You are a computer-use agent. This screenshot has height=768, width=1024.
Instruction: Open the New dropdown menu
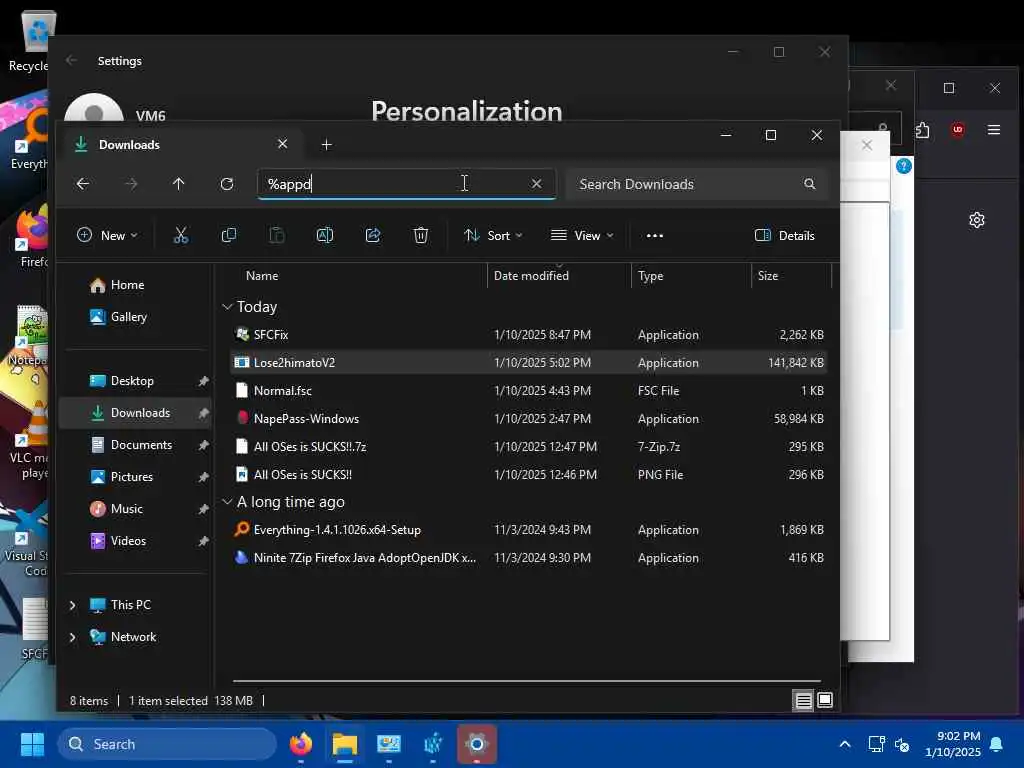[x=107, y=236]
